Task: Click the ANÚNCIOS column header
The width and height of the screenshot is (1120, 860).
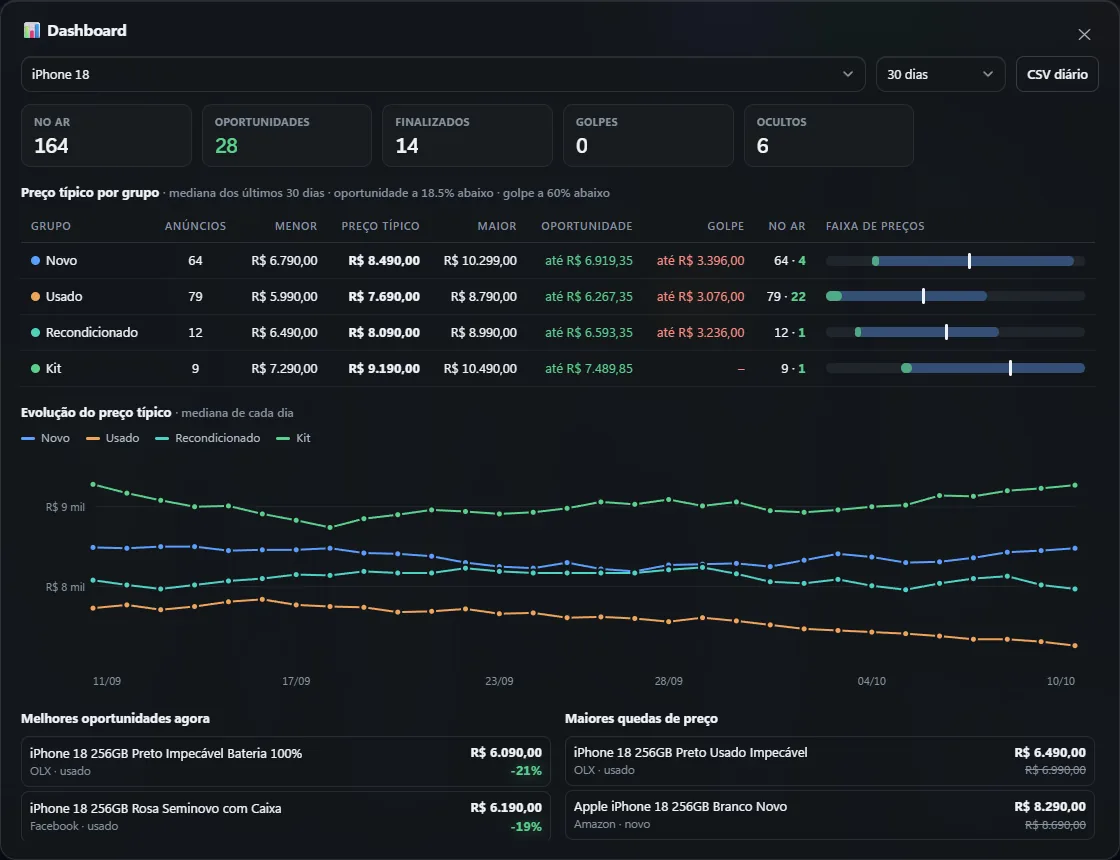Action: pos(195,226)
